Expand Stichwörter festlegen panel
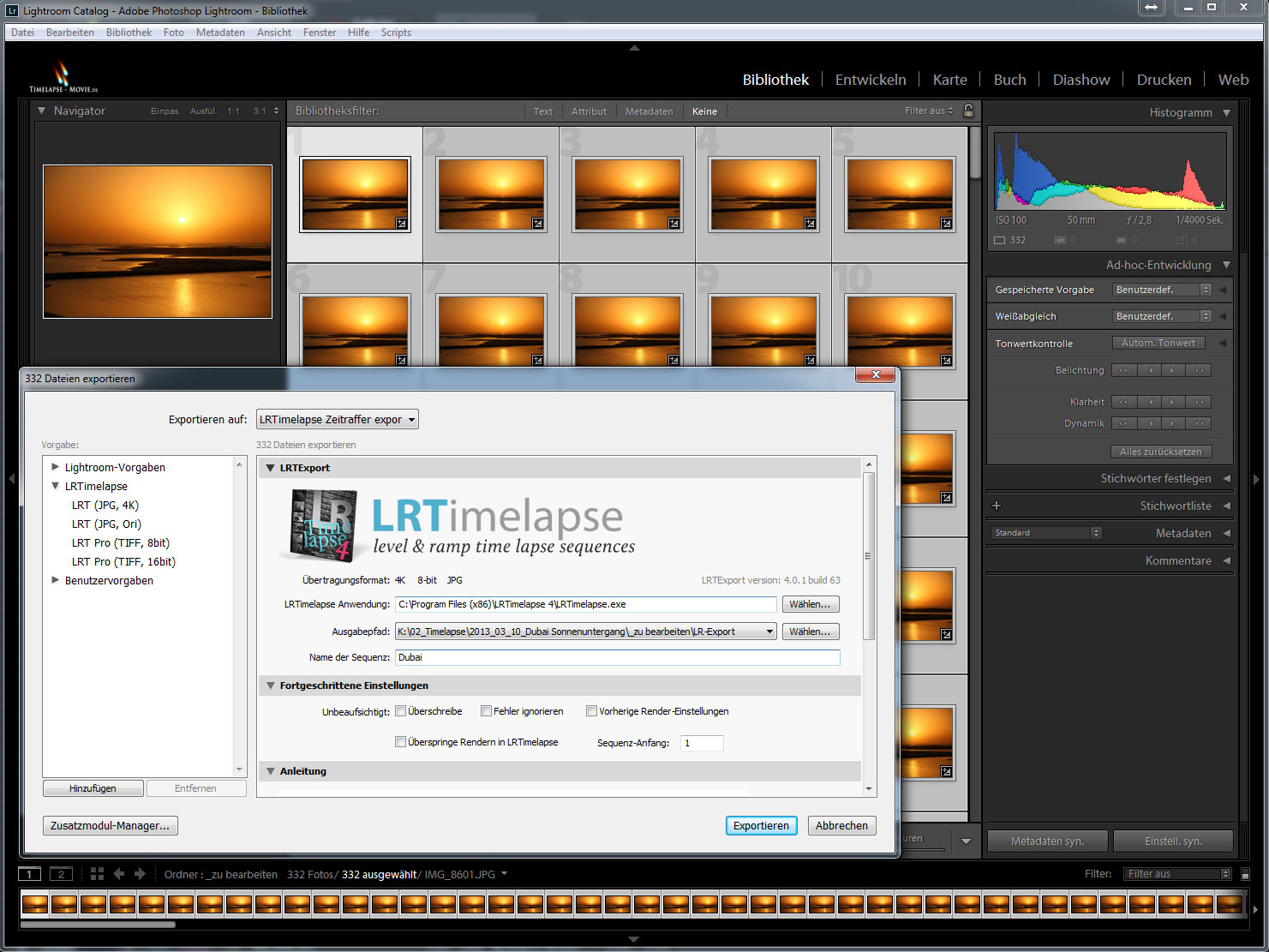The width and height of the screenshot is (1269, 952). coord(1226,478)
